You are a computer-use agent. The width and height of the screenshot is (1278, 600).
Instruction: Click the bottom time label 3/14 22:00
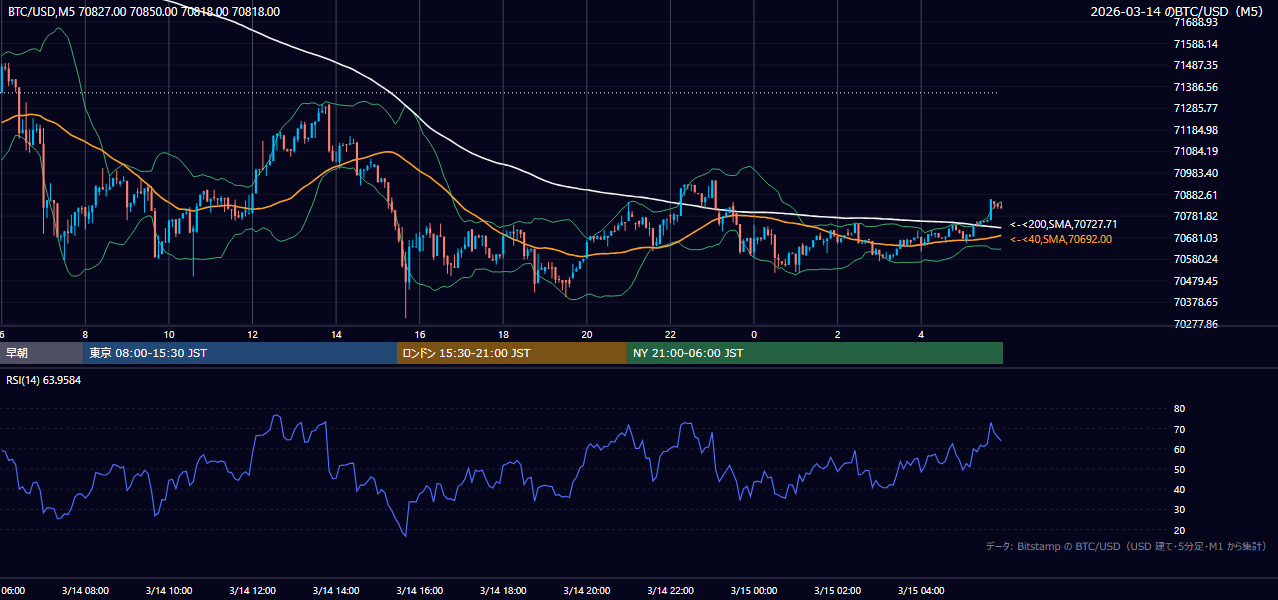671,591
